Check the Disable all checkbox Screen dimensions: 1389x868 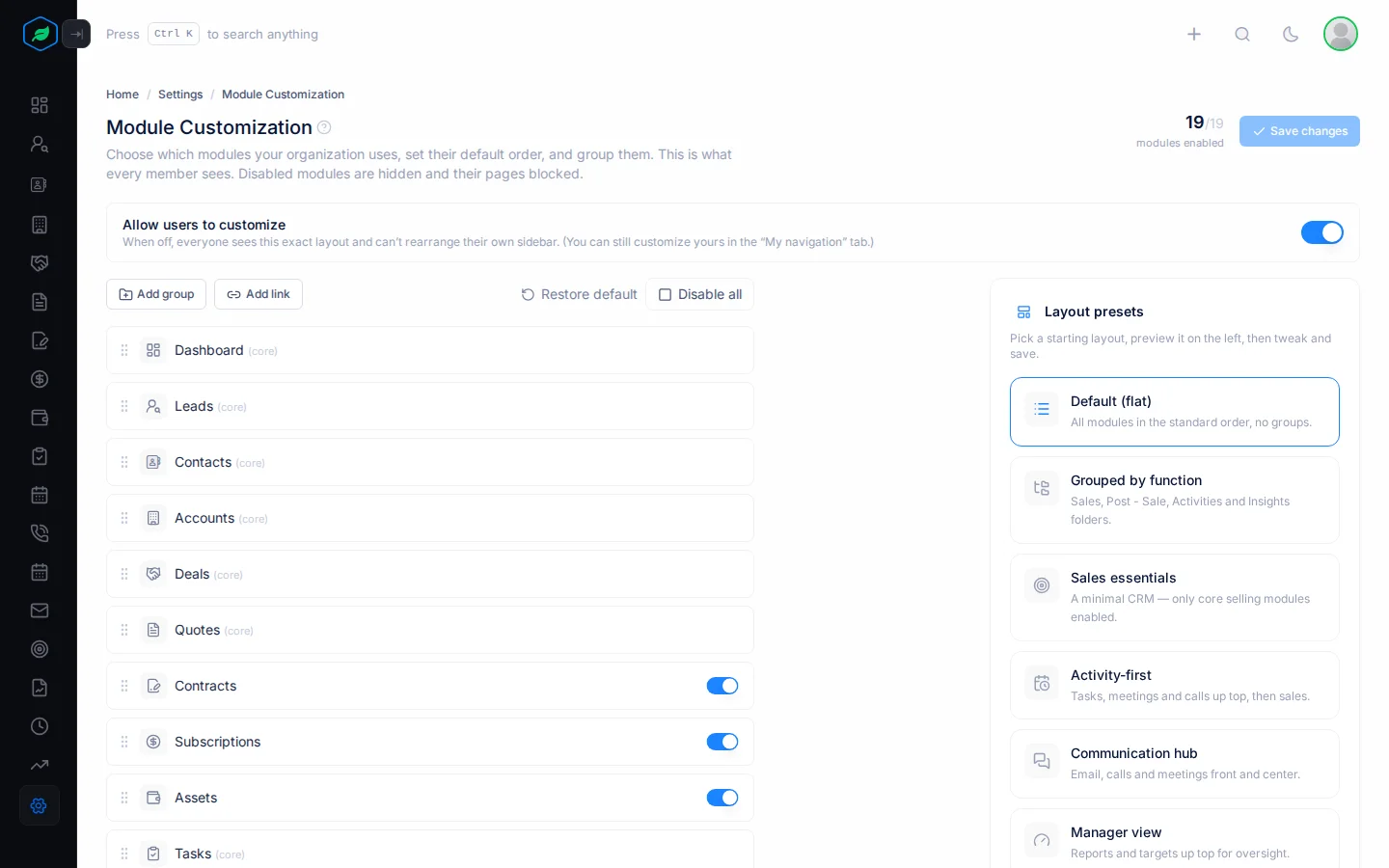(x=700, y=294)
